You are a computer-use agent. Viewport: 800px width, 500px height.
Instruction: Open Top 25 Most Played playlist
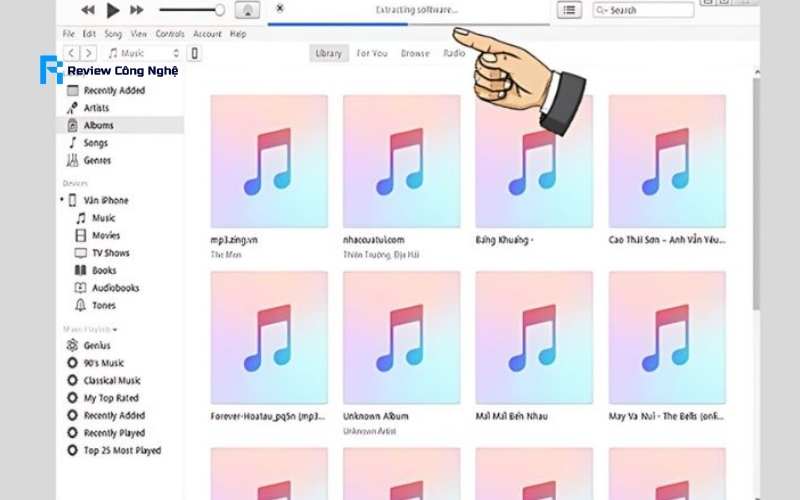pos(122,450)
